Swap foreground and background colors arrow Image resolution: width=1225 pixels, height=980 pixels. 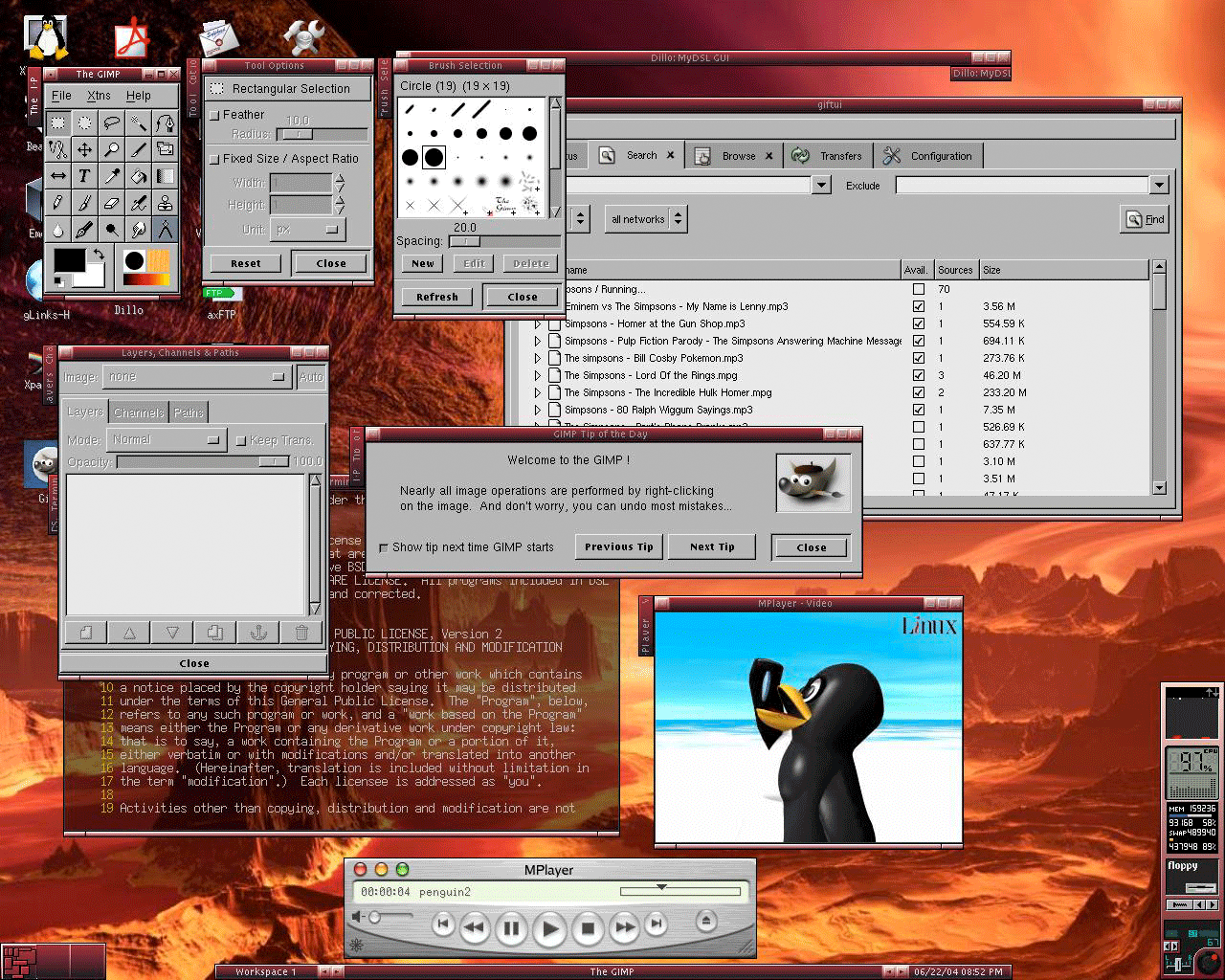(98, 255)
